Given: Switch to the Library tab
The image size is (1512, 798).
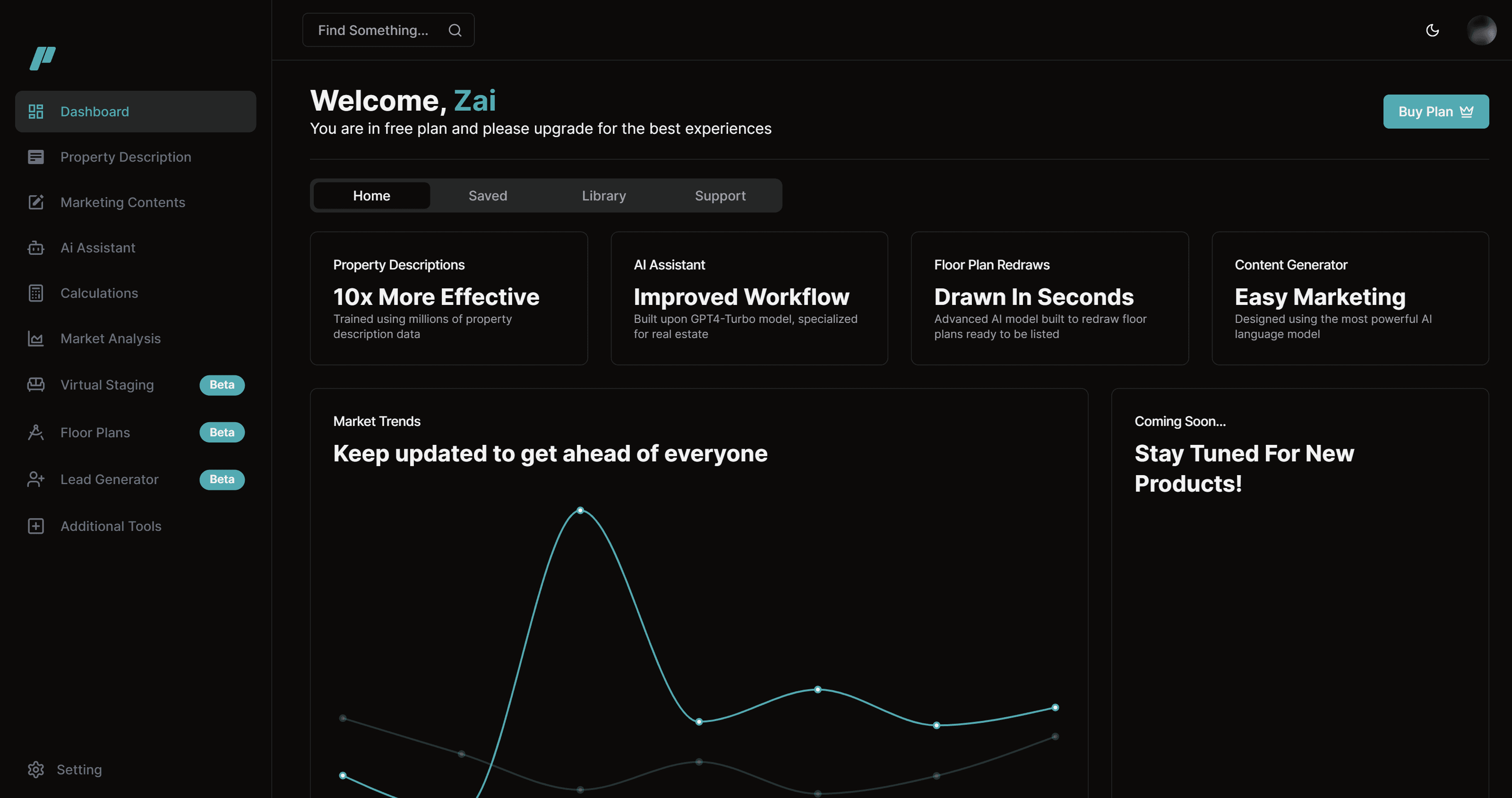Looking at the screenshot, I should 604,196.
